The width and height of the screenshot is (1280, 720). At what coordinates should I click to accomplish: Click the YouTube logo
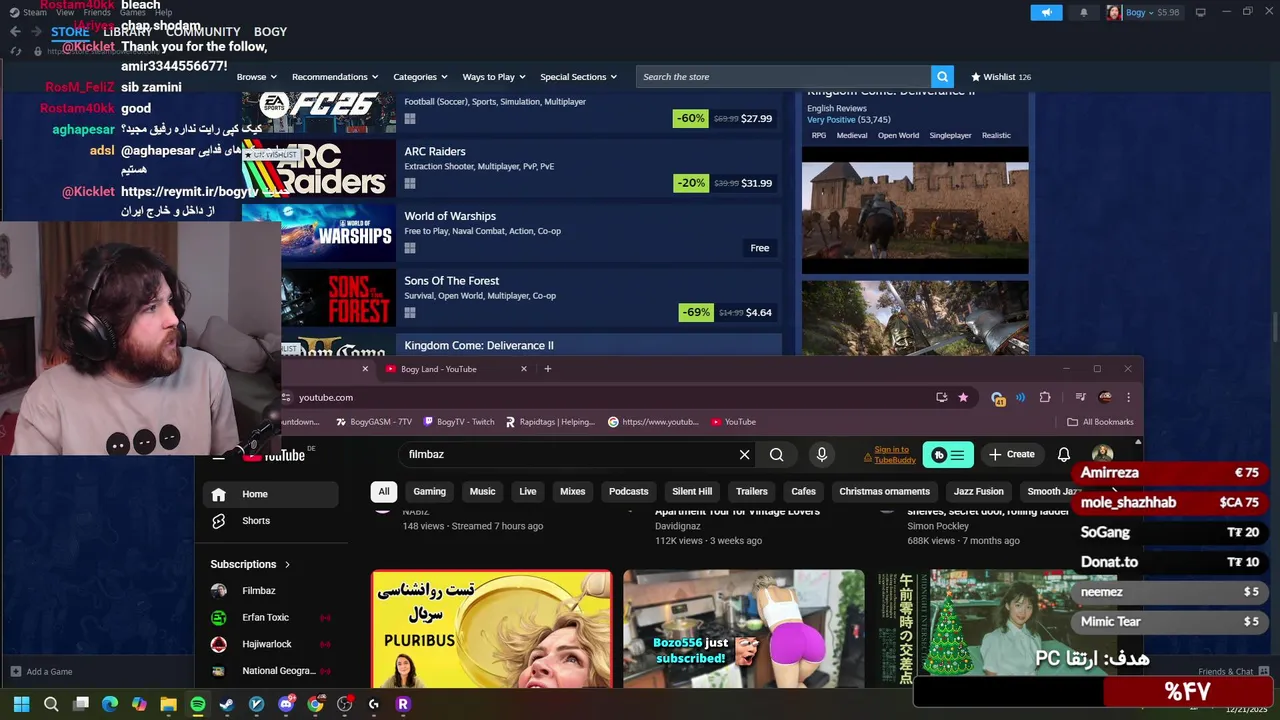(x=273, y=455)
